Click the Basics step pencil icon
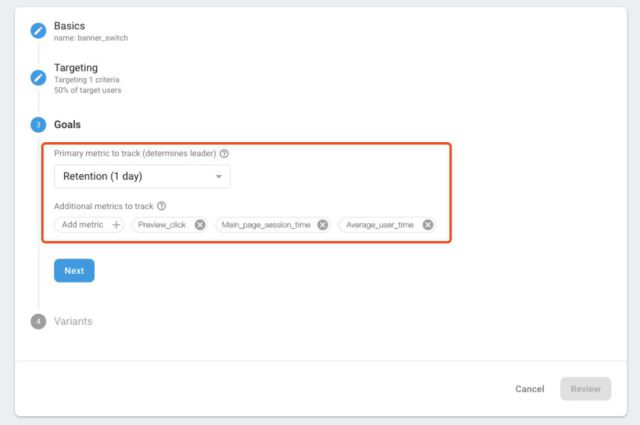The height and width of the screenshot is (425, 640). click(38, 30)
